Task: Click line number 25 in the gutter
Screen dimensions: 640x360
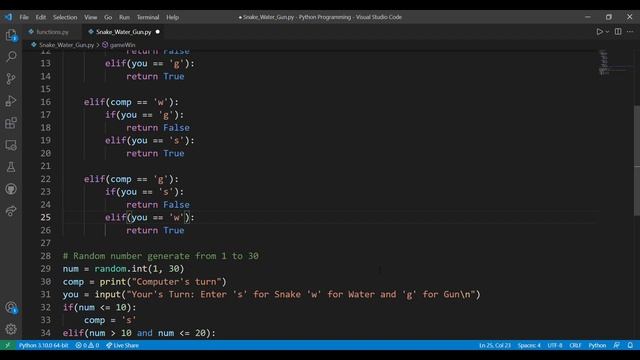Action: click(x=46, y=217)
